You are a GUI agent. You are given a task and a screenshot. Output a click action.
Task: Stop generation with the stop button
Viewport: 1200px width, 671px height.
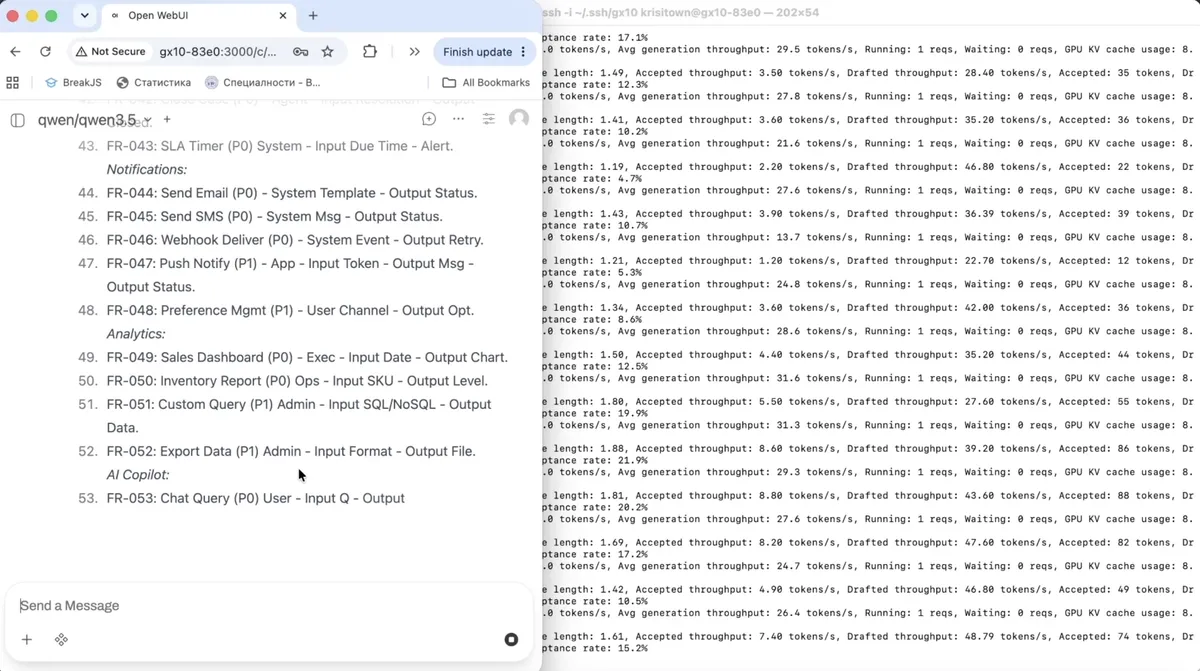[x=511, y=639]
